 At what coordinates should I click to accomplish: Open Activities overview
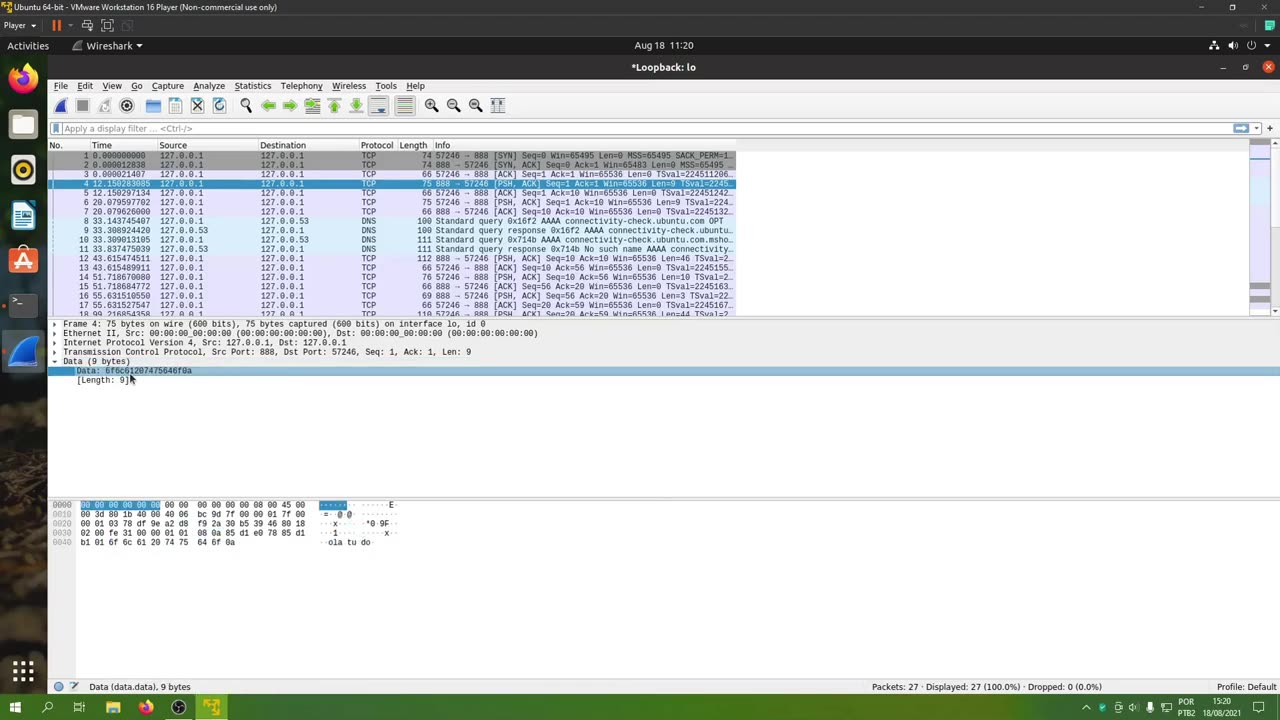(28, 46)
